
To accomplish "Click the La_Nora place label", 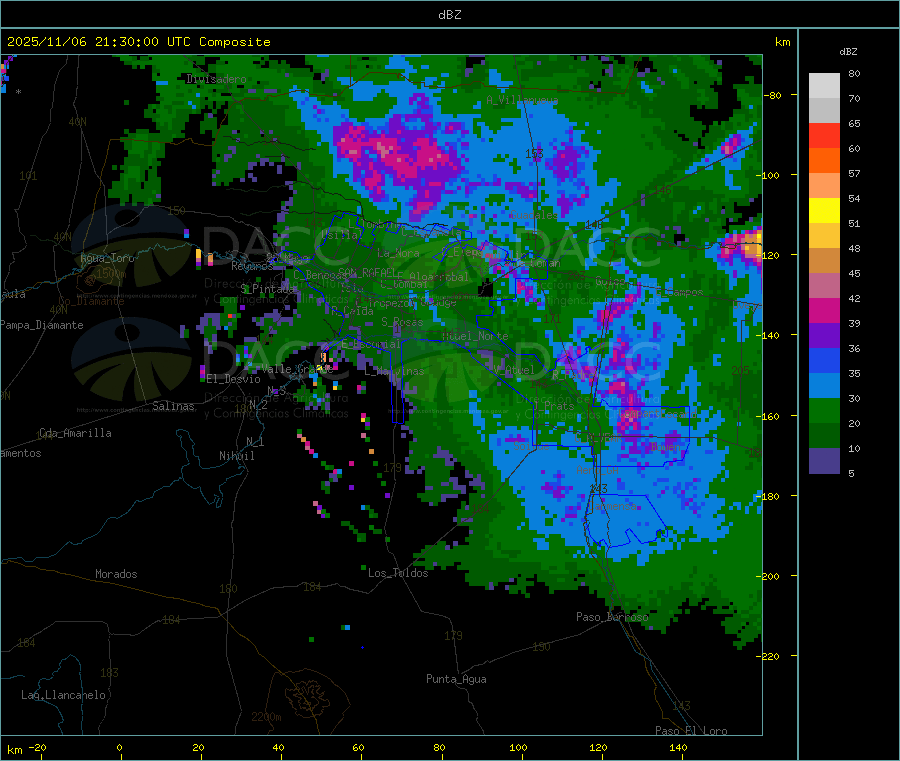I will tap(398, 253).
